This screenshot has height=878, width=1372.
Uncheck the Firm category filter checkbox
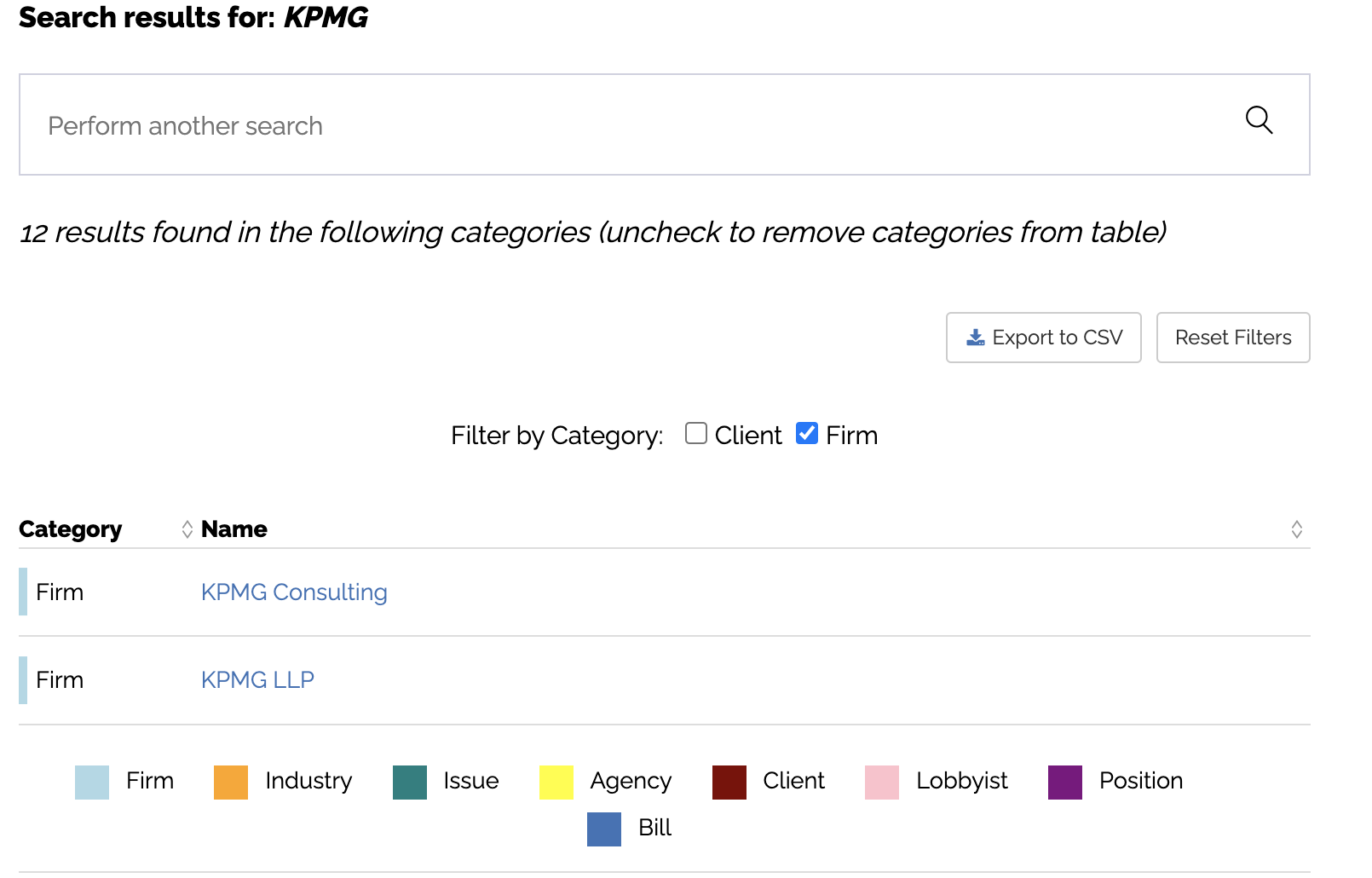[x=807, y=434]
